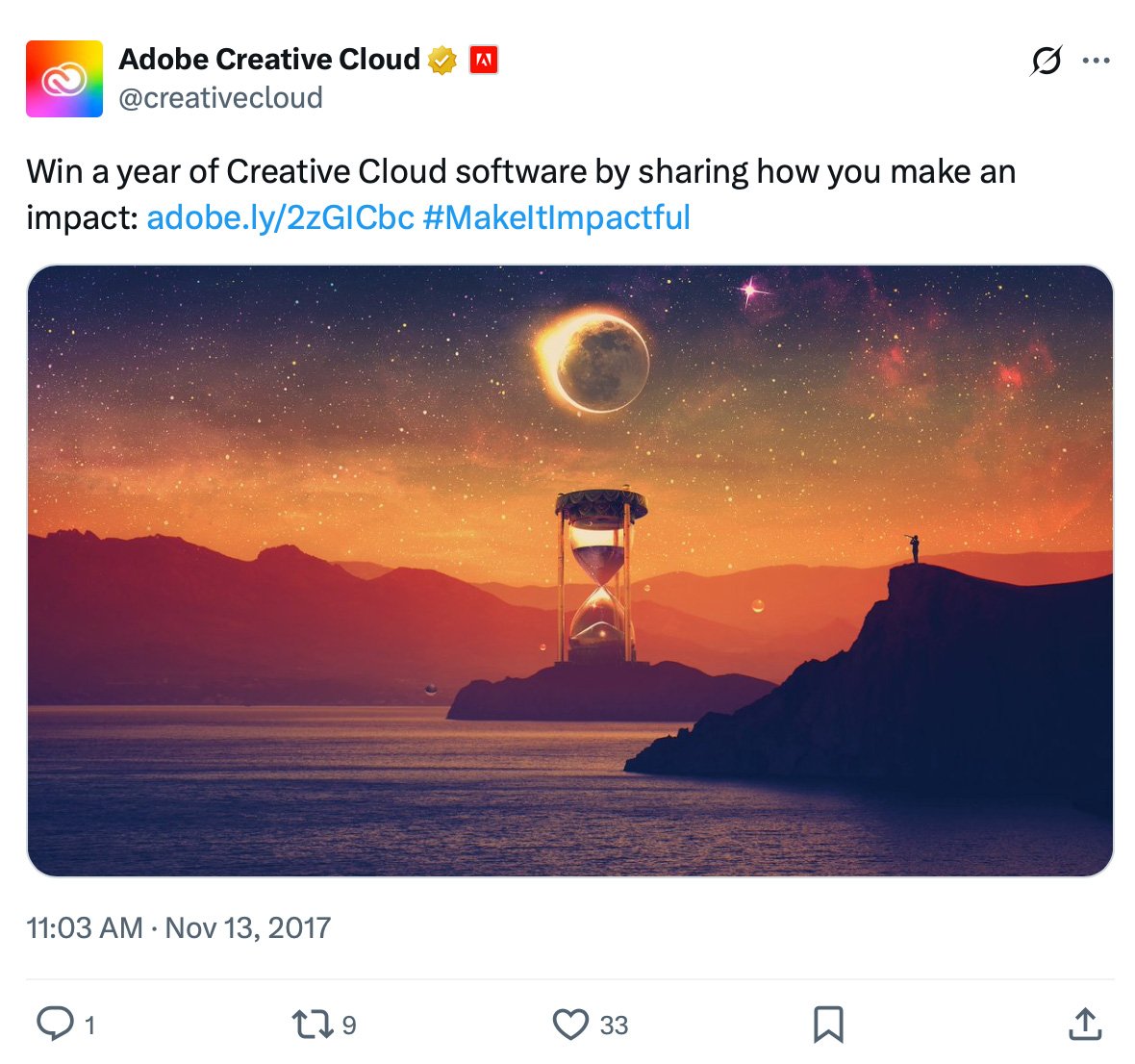Share the tweet via the share icon
The width and height of the screenshot is (1135, 1064).
click(1085, 1025)
